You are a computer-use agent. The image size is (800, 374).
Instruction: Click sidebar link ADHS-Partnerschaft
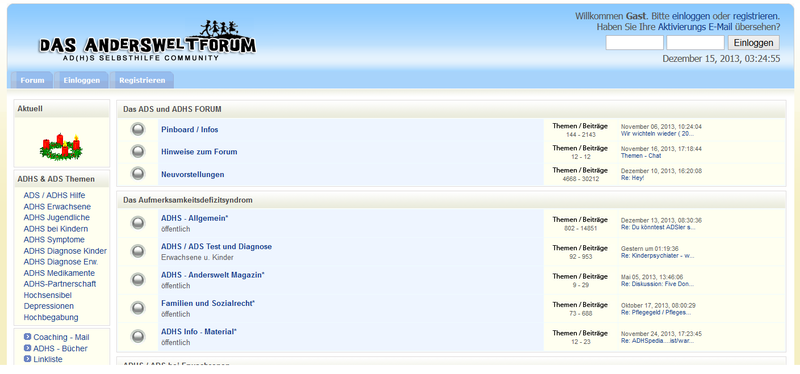coord(60,284)
